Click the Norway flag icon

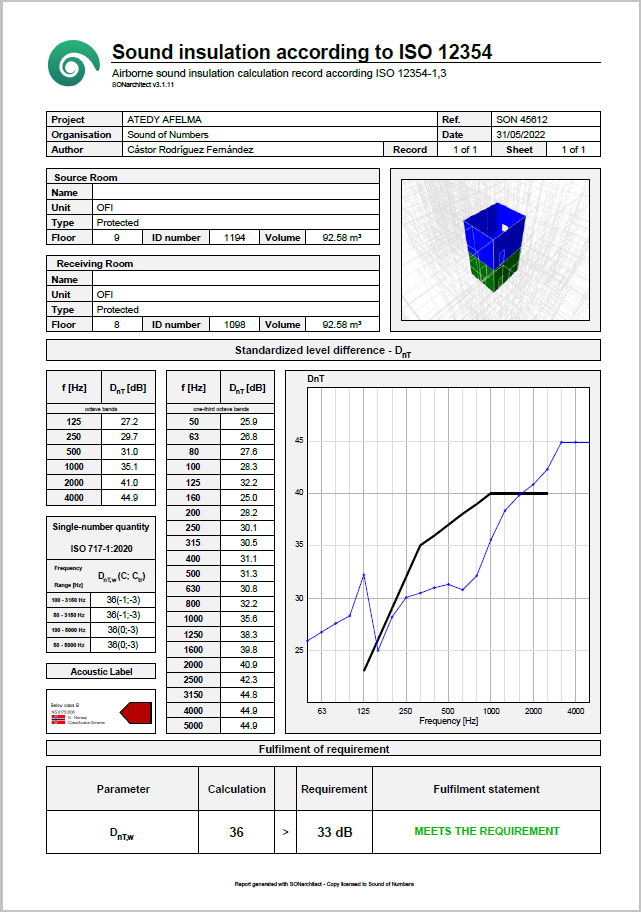59,718
